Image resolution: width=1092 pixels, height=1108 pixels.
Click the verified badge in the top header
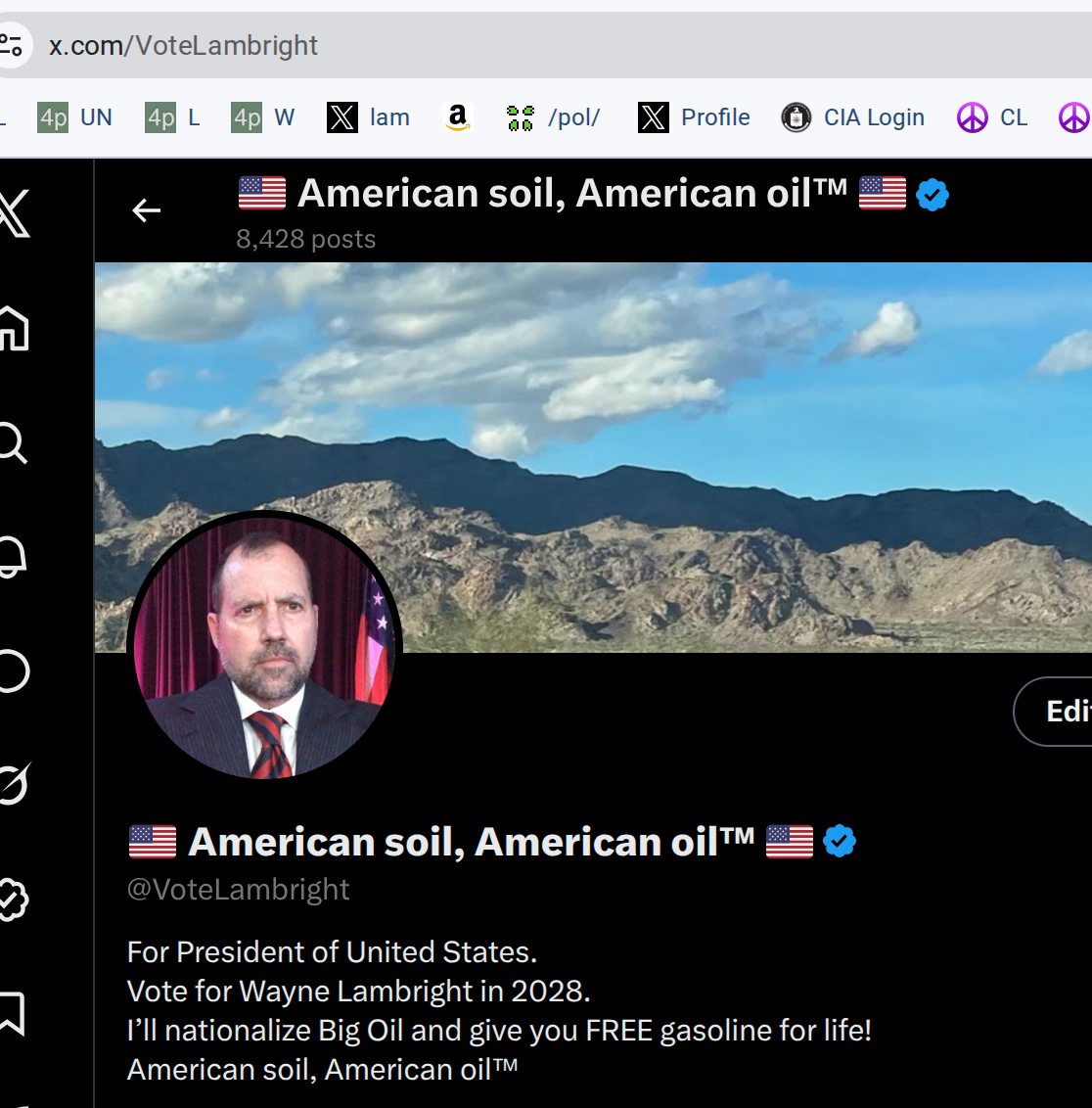point(933,195)
